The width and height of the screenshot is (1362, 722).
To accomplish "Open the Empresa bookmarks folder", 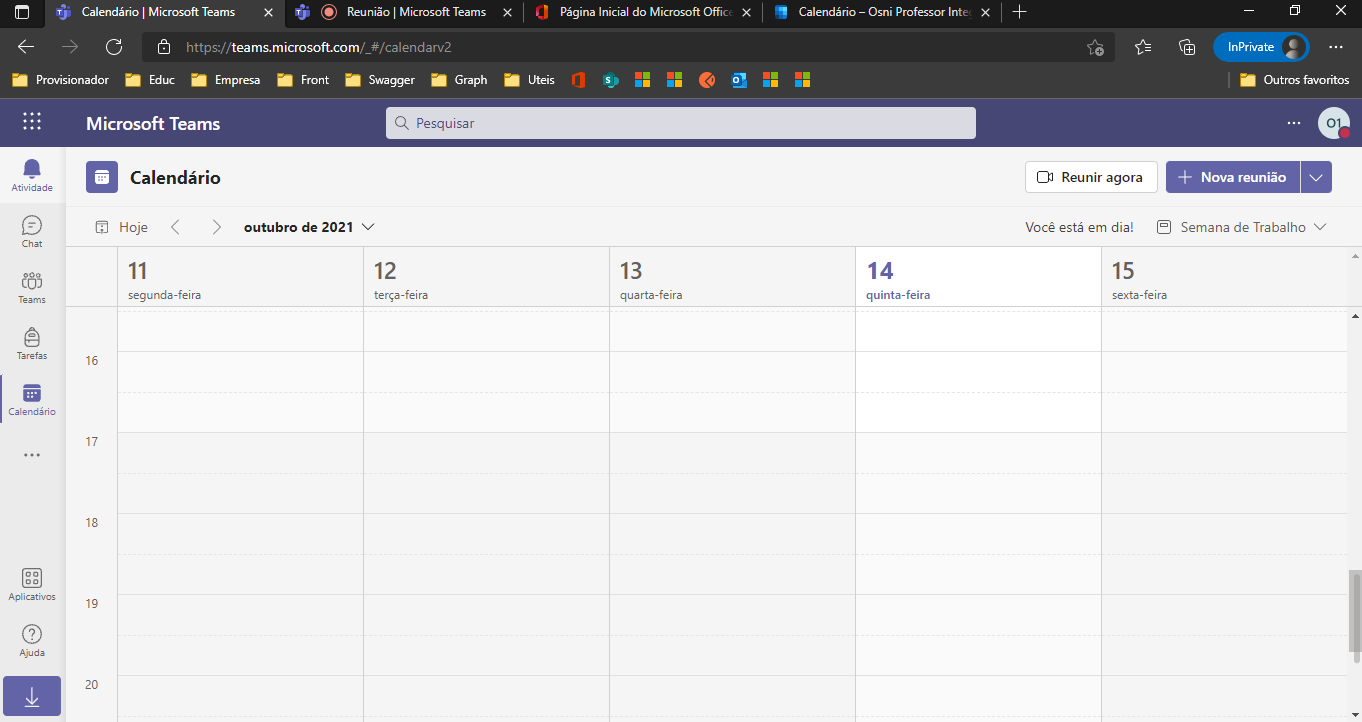I will click(x=225, y=80).
